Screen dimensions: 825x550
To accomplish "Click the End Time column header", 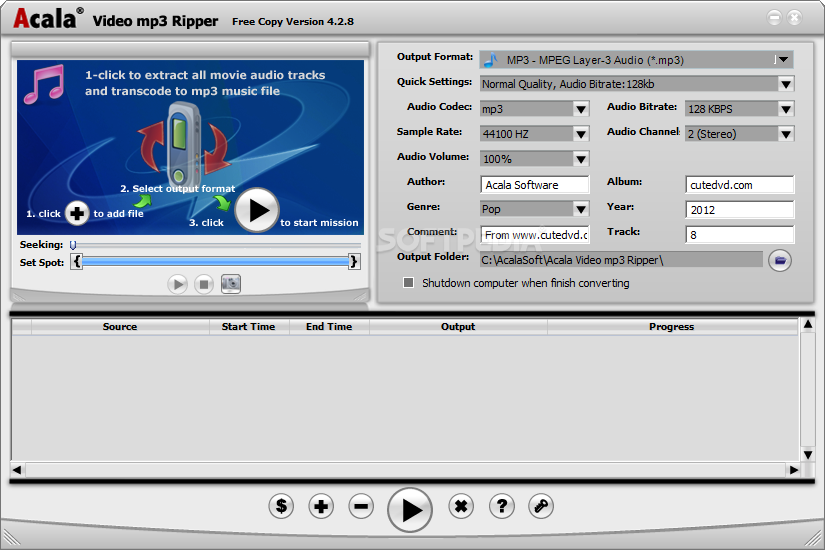I will click(329, 326).
